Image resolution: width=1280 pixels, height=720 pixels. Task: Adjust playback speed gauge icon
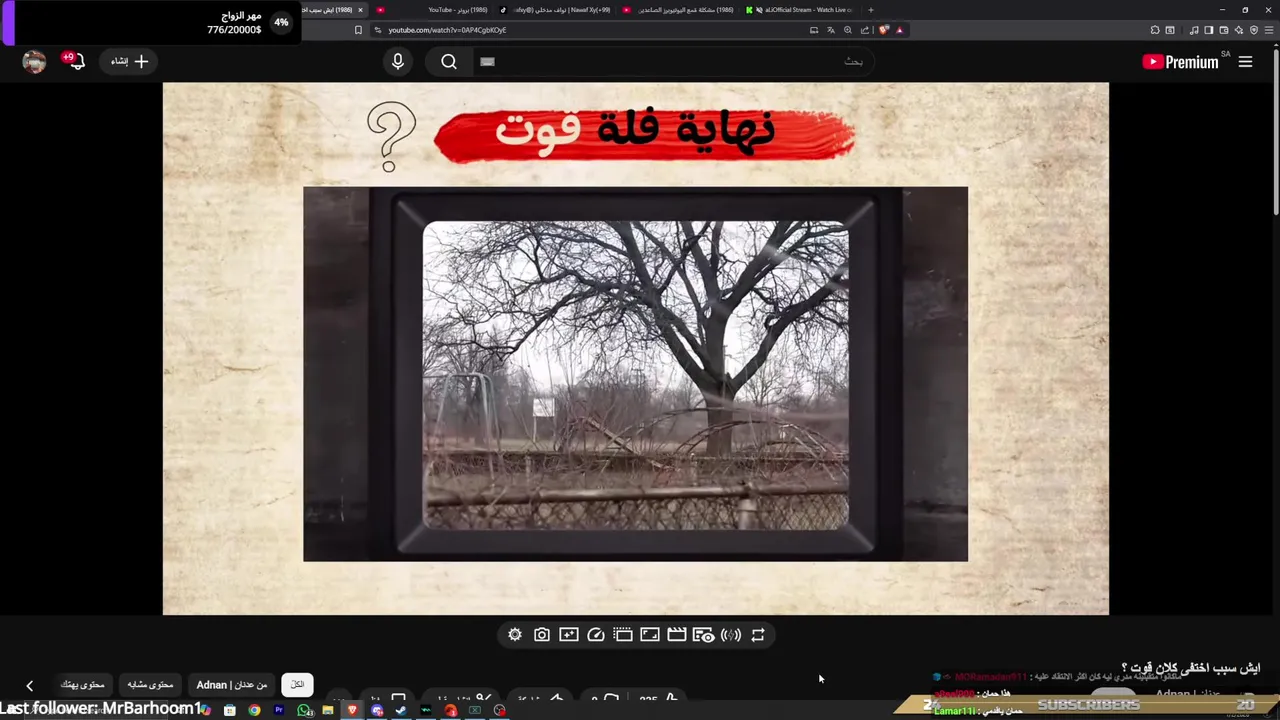tap(596, 635)
